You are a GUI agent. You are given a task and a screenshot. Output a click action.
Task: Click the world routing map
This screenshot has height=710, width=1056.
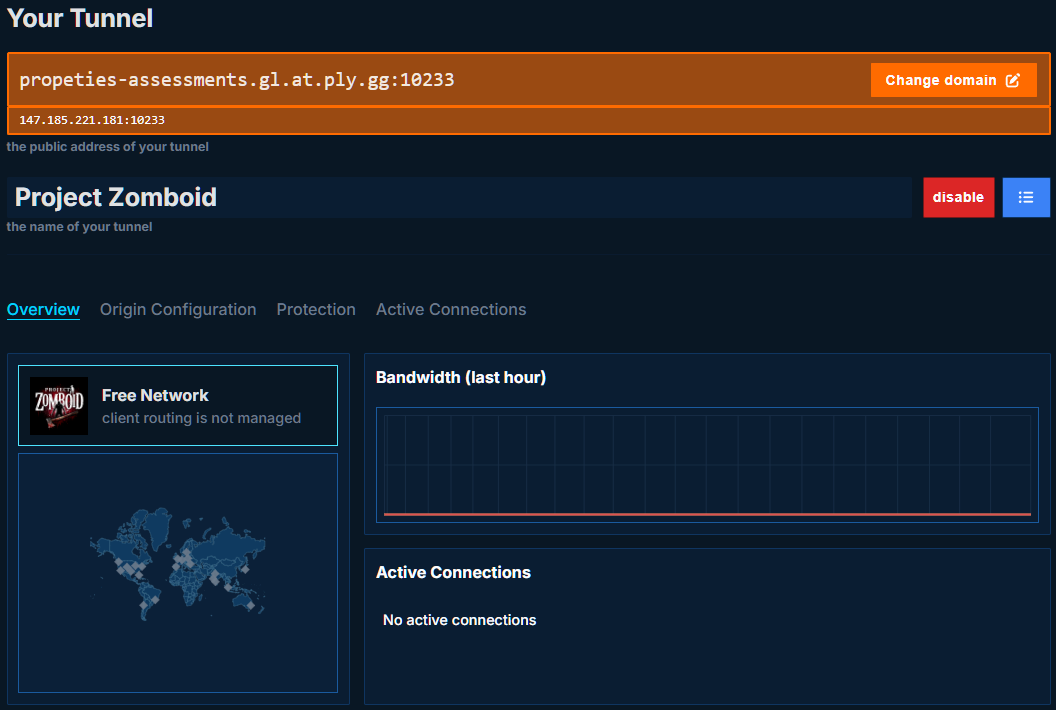tap(178, 573)
